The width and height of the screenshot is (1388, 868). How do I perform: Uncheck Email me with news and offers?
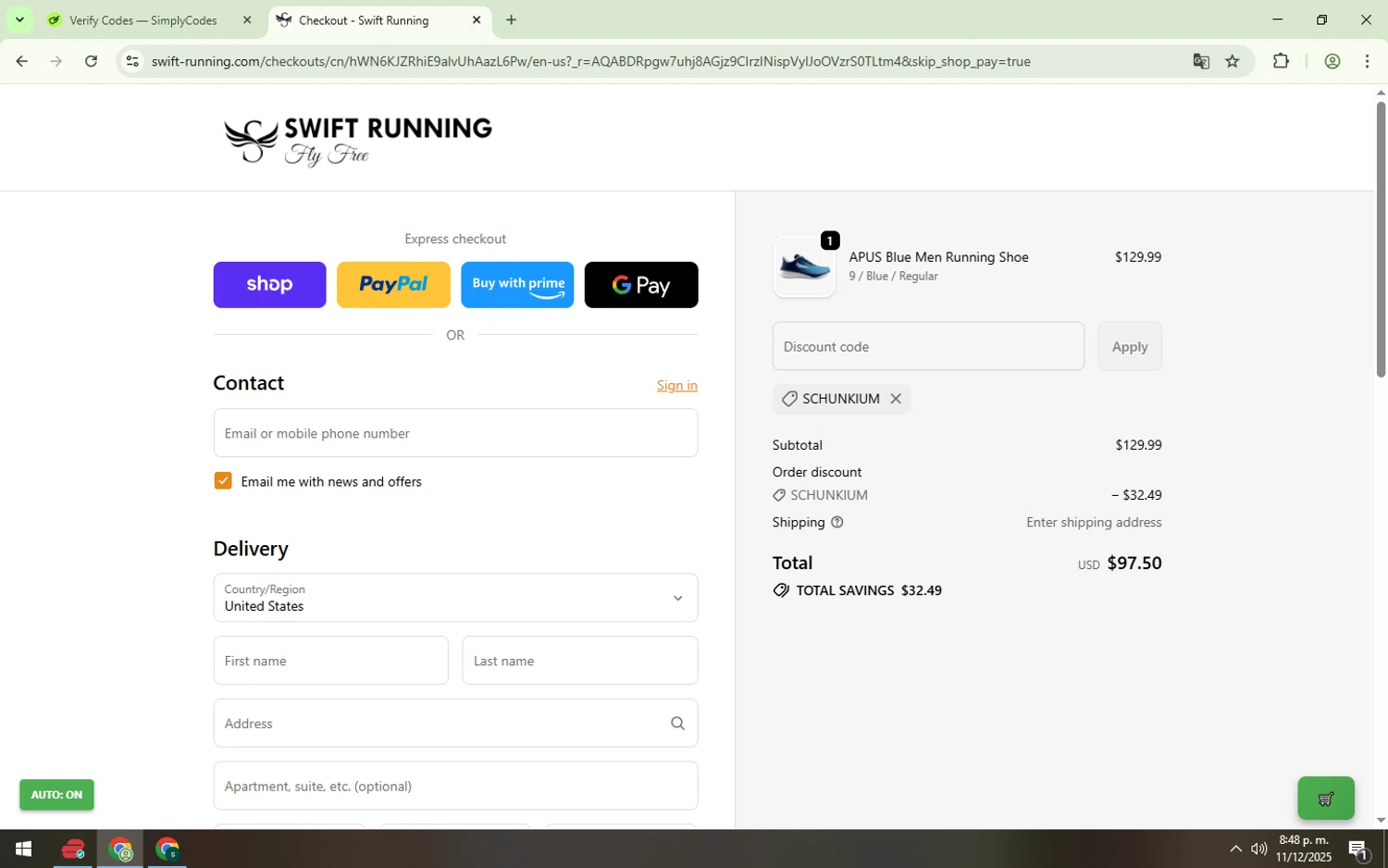pos(223,480)
